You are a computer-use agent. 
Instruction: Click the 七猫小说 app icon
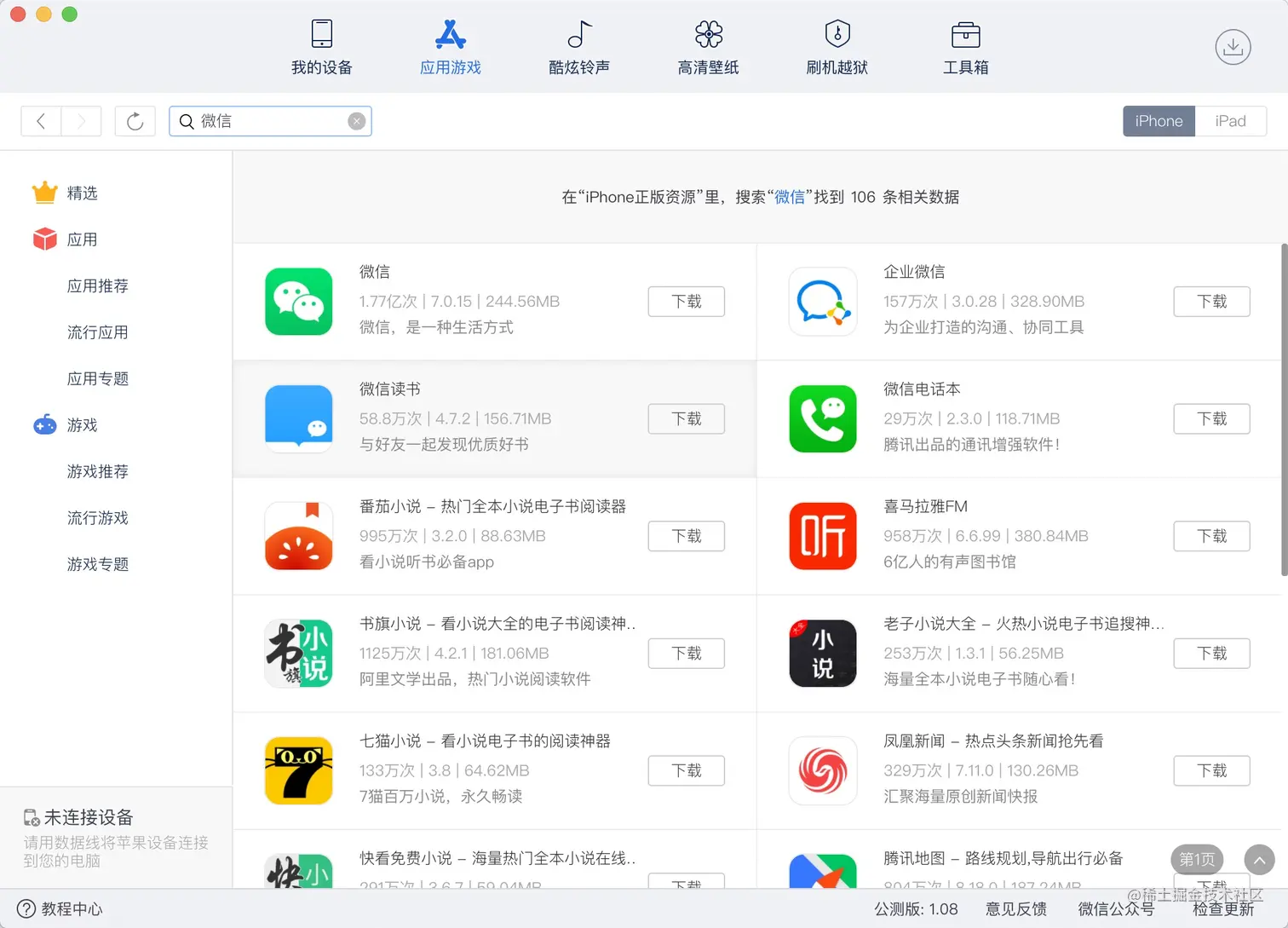click(x=298, y=770)
